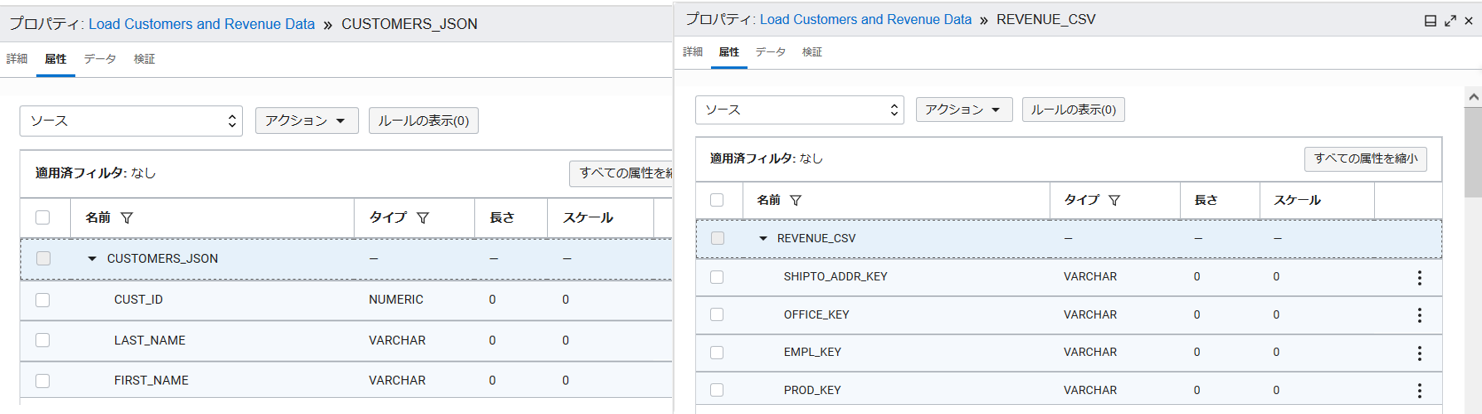
Task: Tick the LAST_NAME row checkbox
Action: (x=42, y=340)
